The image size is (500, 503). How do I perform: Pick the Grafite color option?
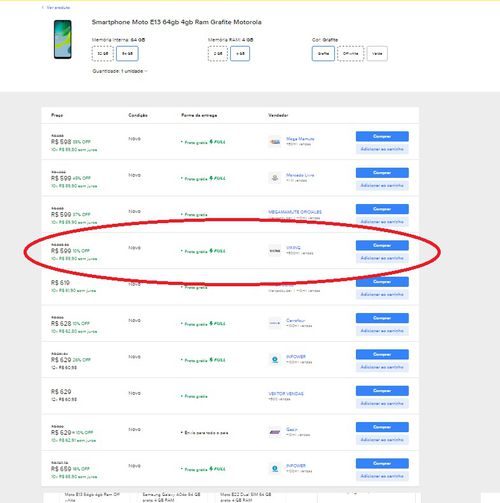coord(323,53)
